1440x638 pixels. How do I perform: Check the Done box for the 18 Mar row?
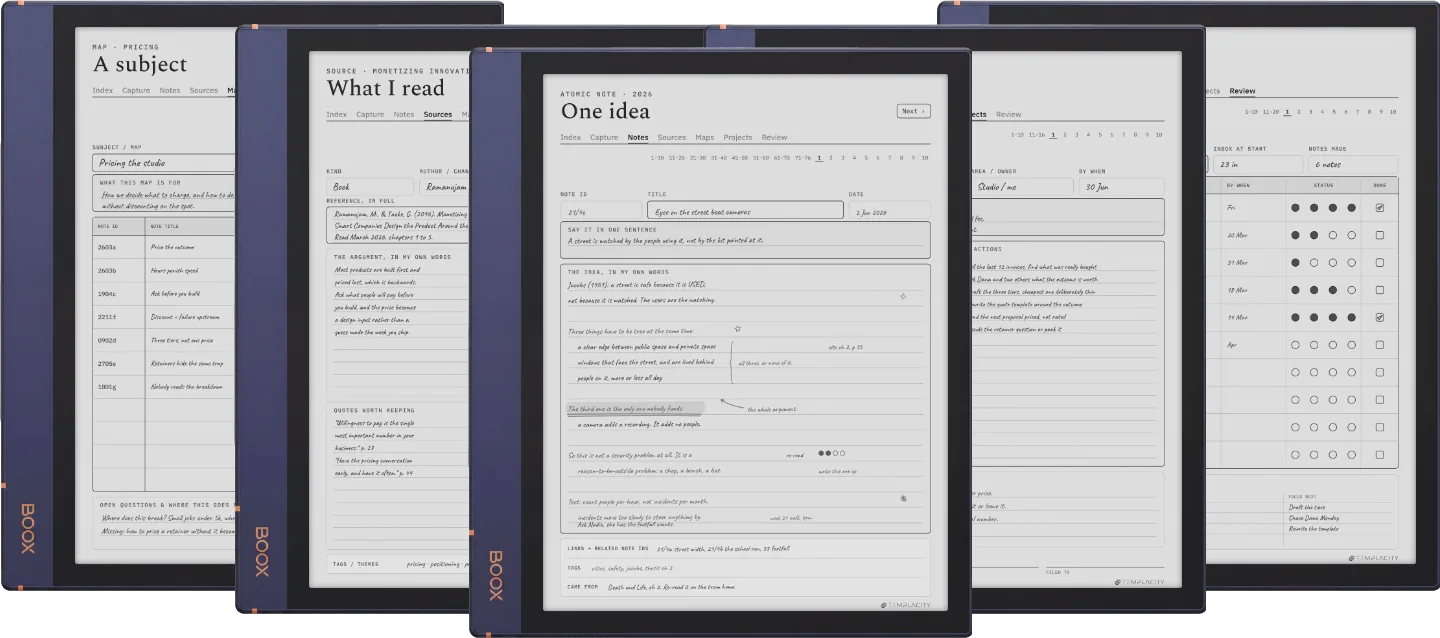click(1380, 290)
